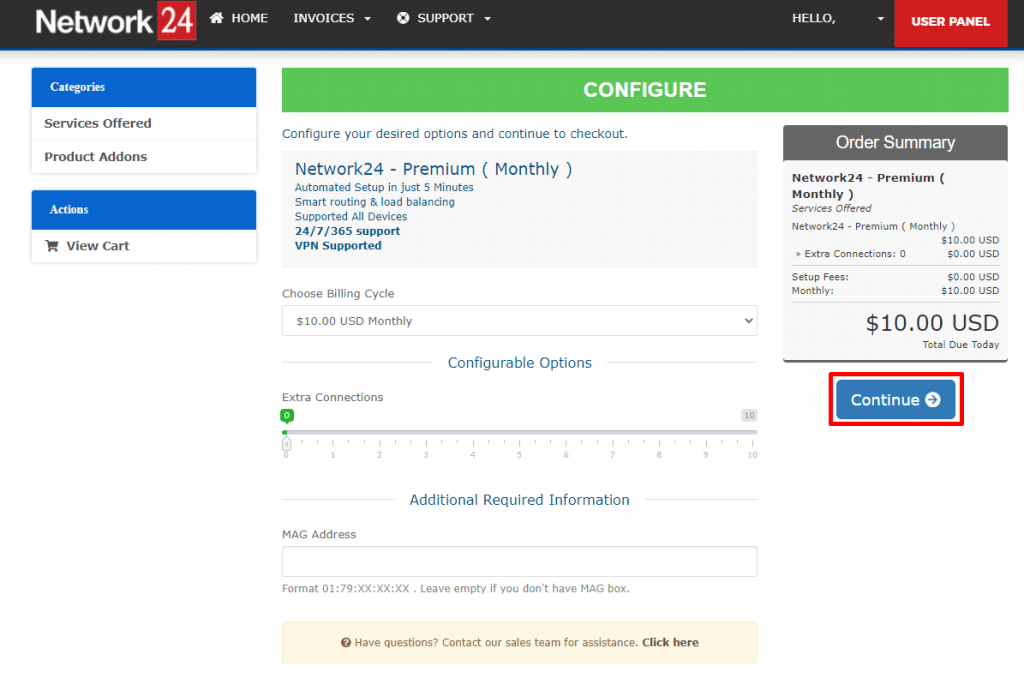Click the green CONFIGURE banner heading
Screen dimensions: 1024x684
(x=645, y=90)
